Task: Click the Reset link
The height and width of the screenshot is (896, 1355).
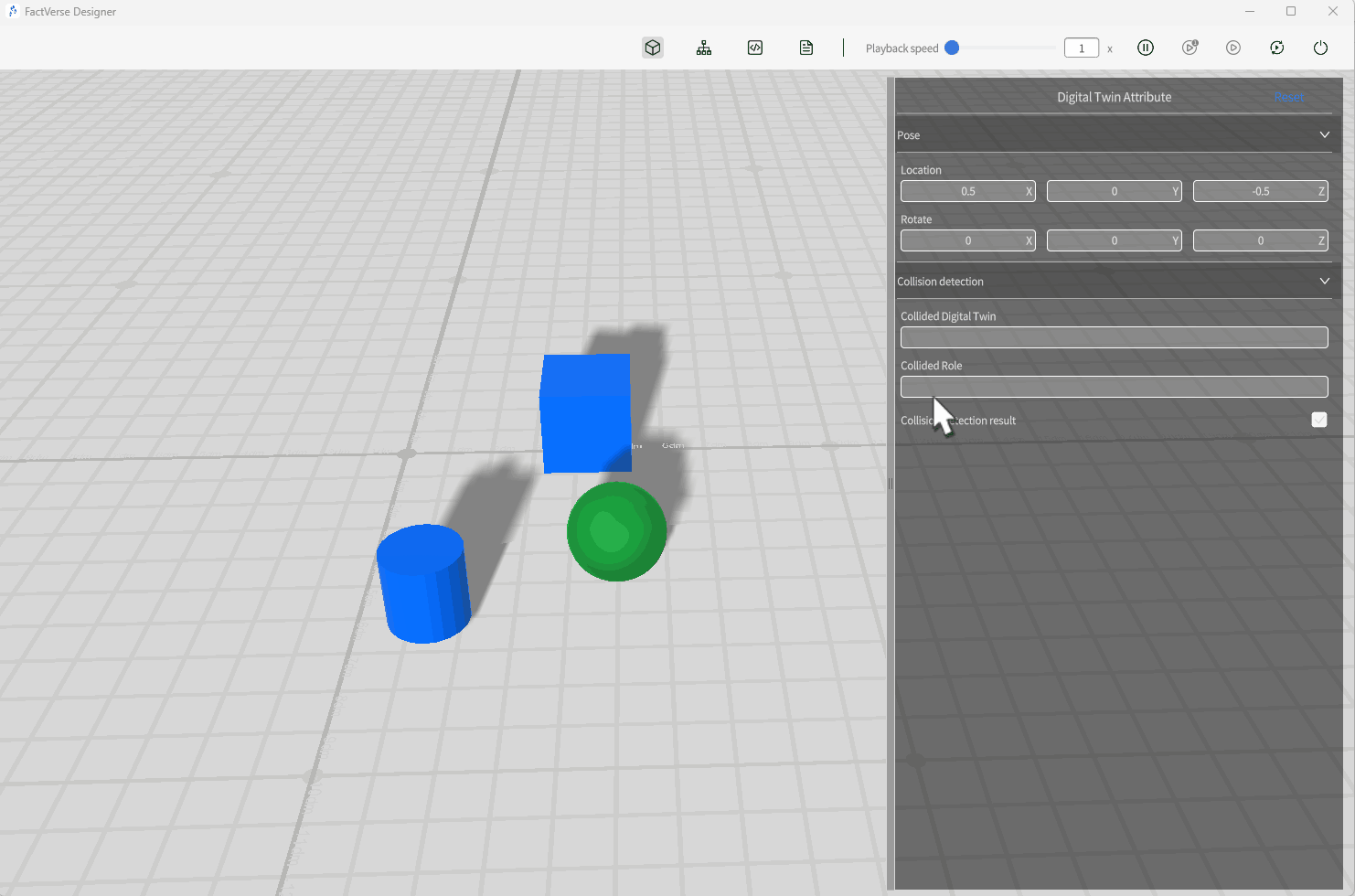Action: pyautogui.click(x=1289, y=96)
